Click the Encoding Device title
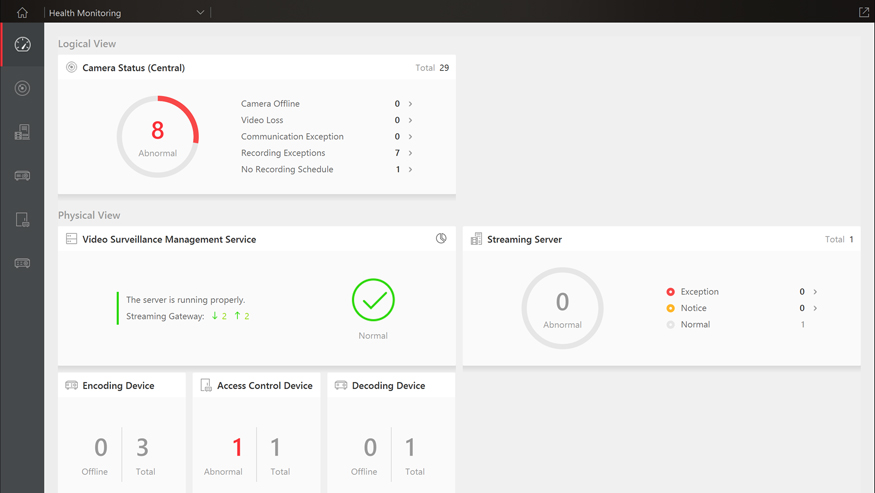Viewport: 875px width, 493px height. (x=118, y=385)
